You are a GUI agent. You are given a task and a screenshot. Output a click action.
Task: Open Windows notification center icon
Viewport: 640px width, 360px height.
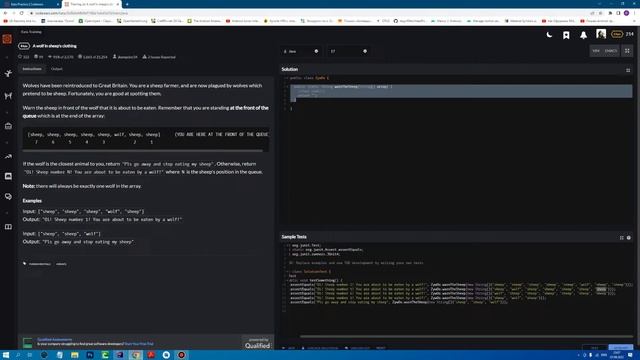[631, 355]
